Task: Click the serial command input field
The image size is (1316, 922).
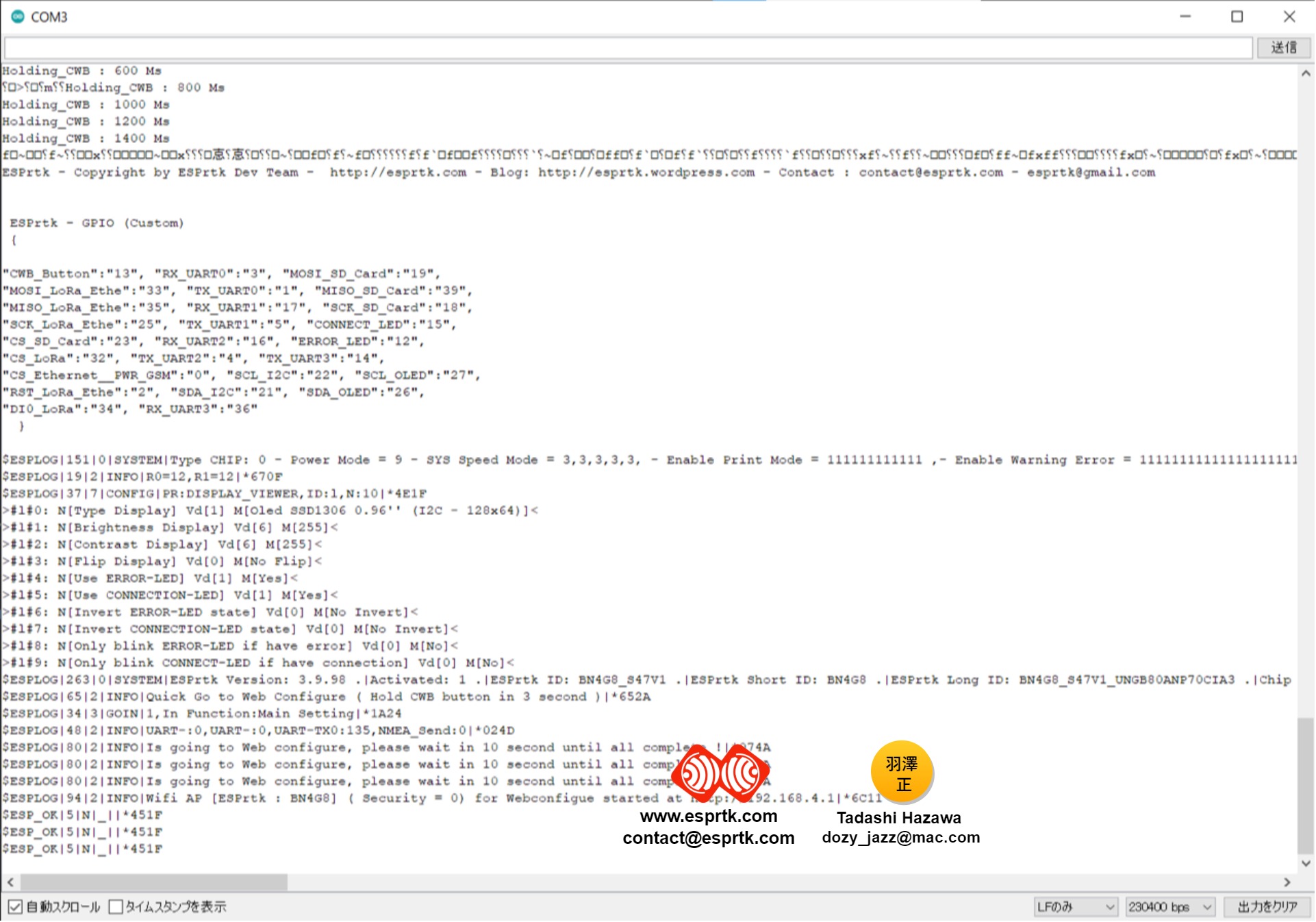Action: [628, 48]
